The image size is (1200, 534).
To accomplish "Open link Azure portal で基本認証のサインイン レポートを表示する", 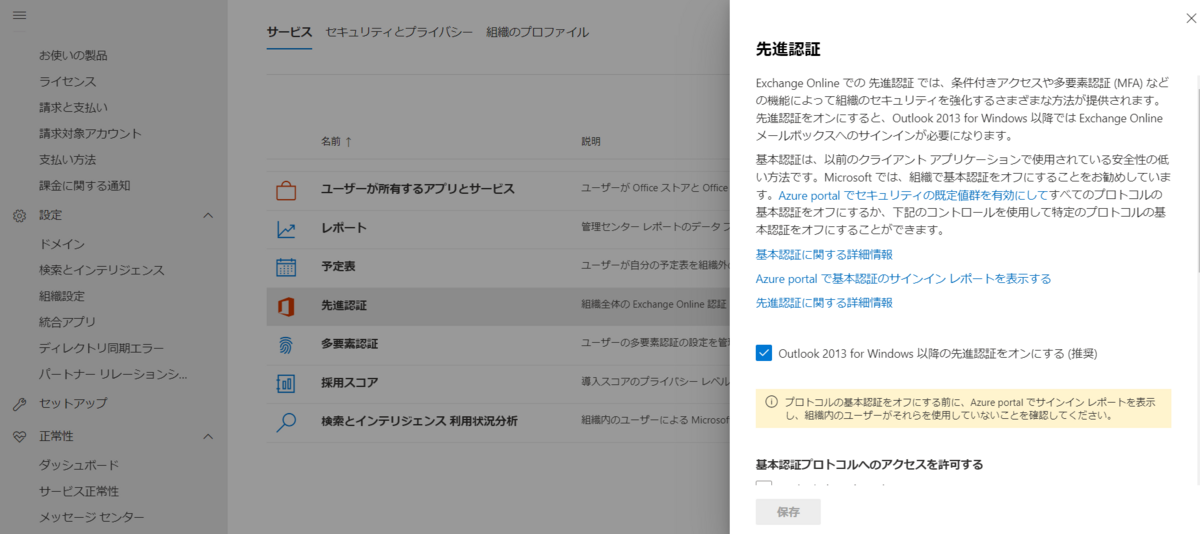I will (903, 278).
